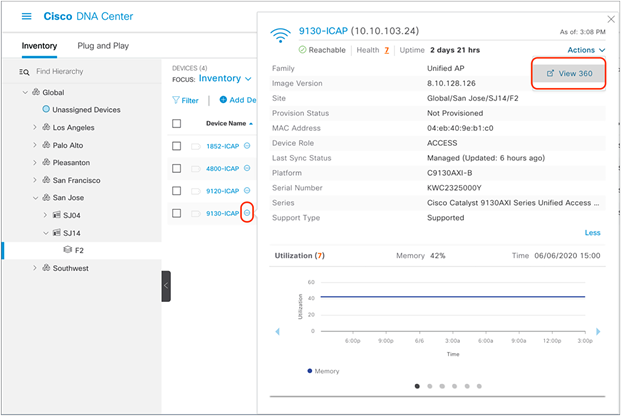Collapse the hierarchy side panel handle
The image size is (621, 416).
(166, 286)
